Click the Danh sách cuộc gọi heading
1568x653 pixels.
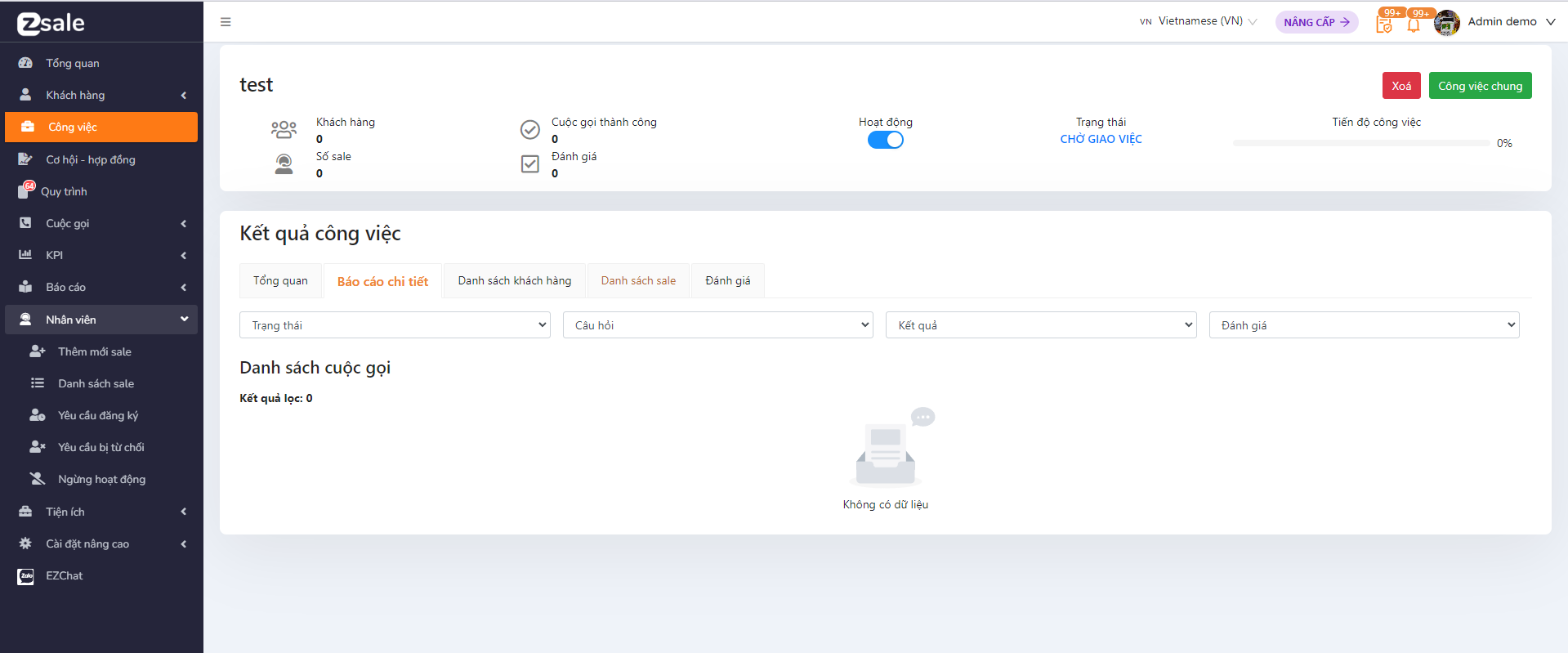(x=315, y=368)
